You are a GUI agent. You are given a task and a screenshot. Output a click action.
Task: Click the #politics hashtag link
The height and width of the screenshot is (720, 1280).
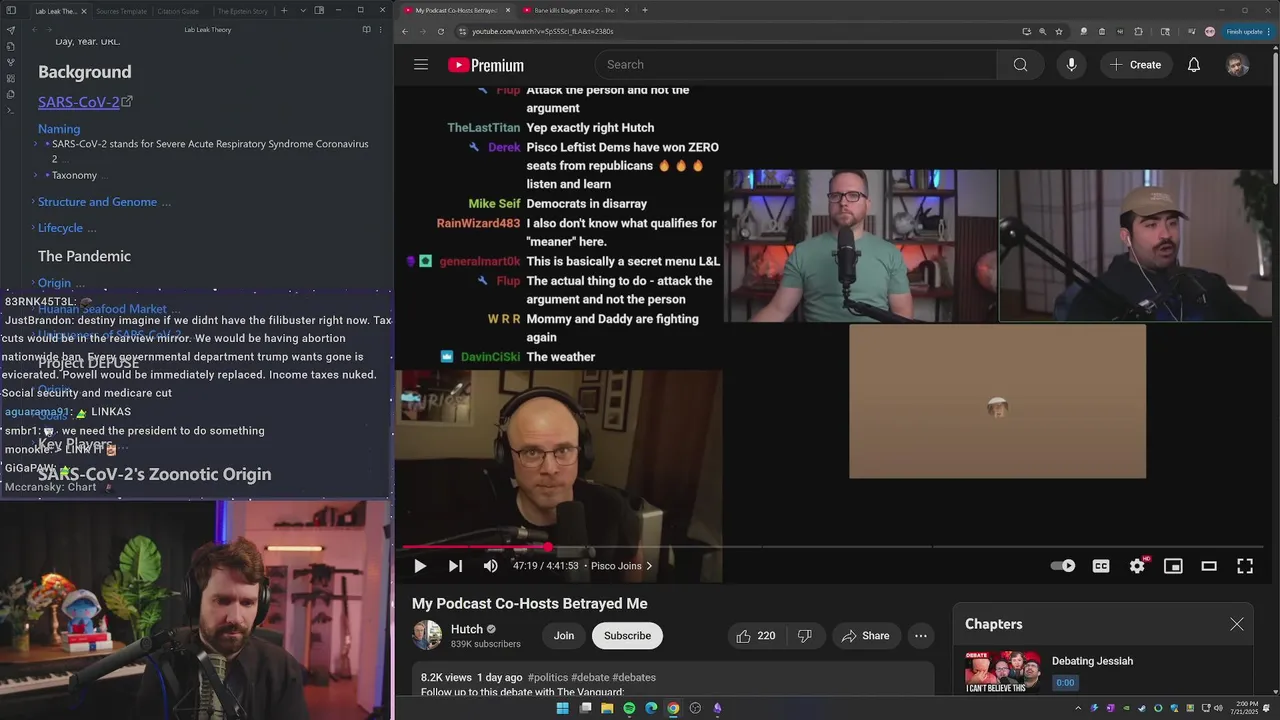coord(547,678)
